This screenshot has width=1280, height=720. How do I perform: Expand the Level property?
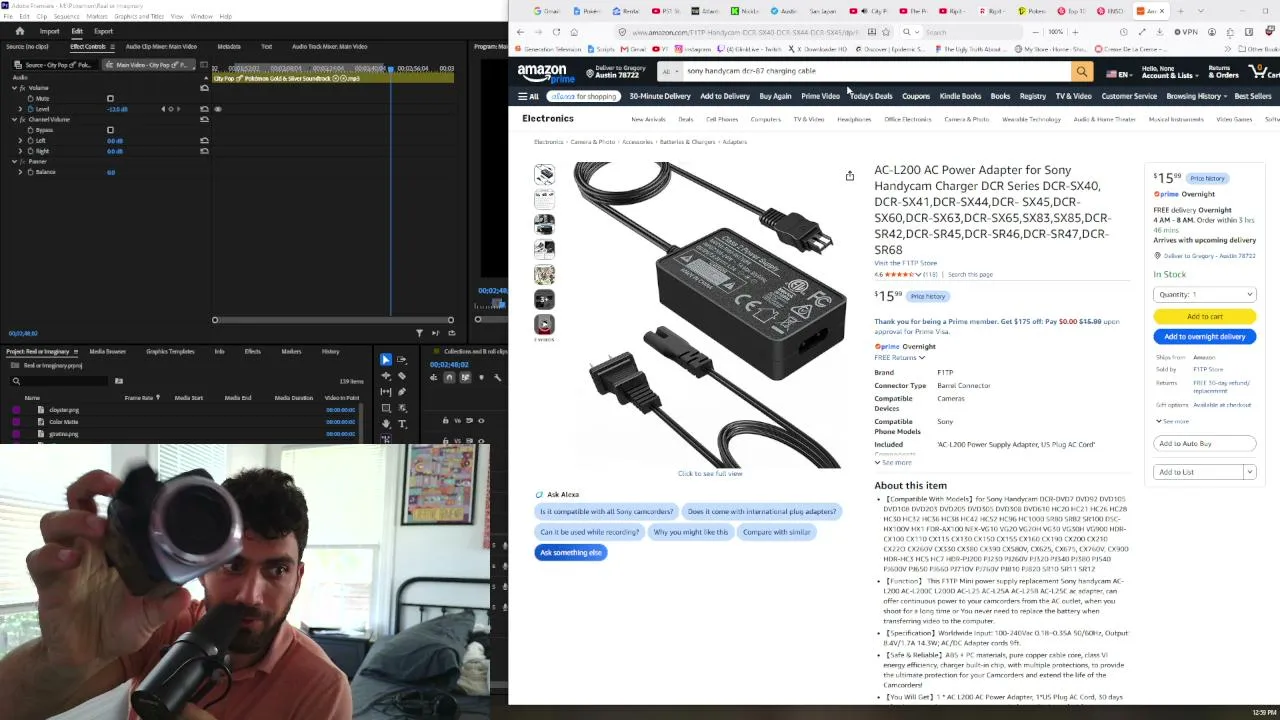20,109
